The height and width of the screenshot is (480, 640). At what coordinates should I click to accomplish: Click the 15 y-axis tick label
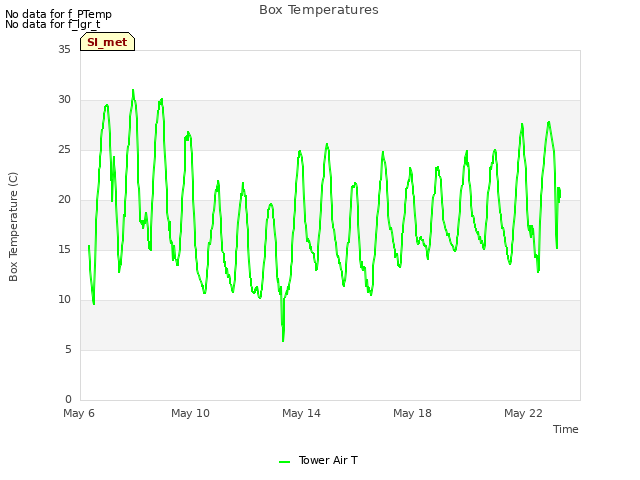tap(64, 249)
